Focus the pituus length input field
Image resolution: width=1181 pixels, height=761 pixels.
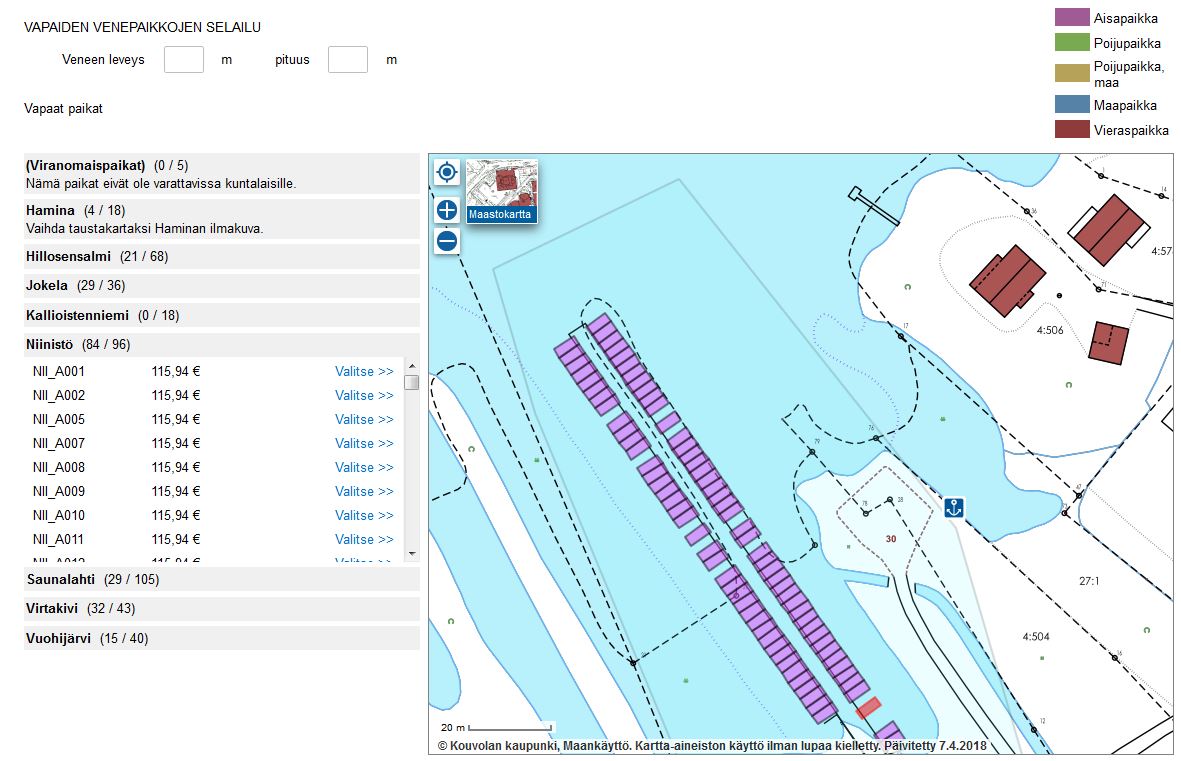tap(348, 60)
